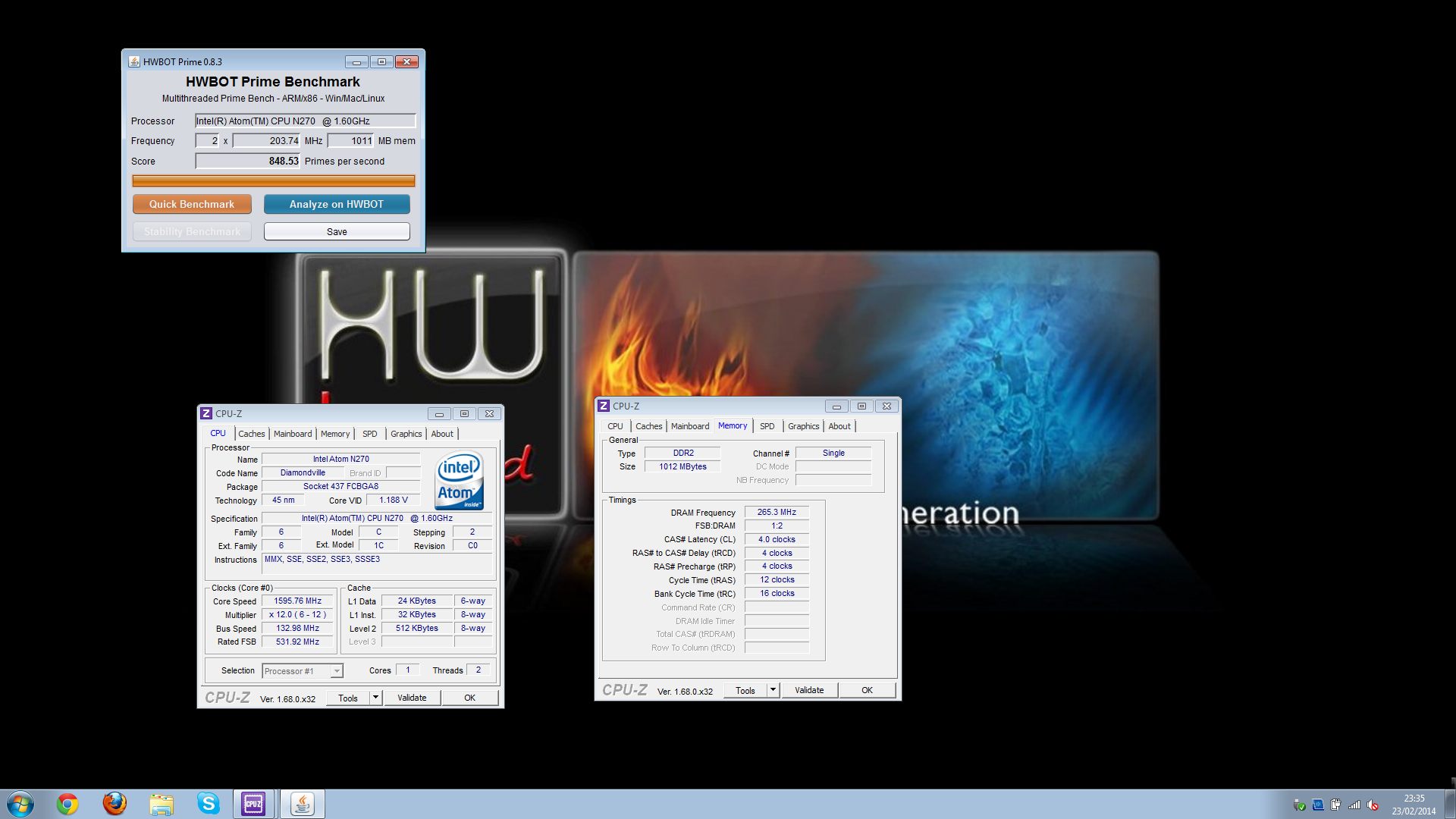Open Memory tab in left CPU-Z window
The height and width of the screenshot is (819, 1456).
coord(335,434)
